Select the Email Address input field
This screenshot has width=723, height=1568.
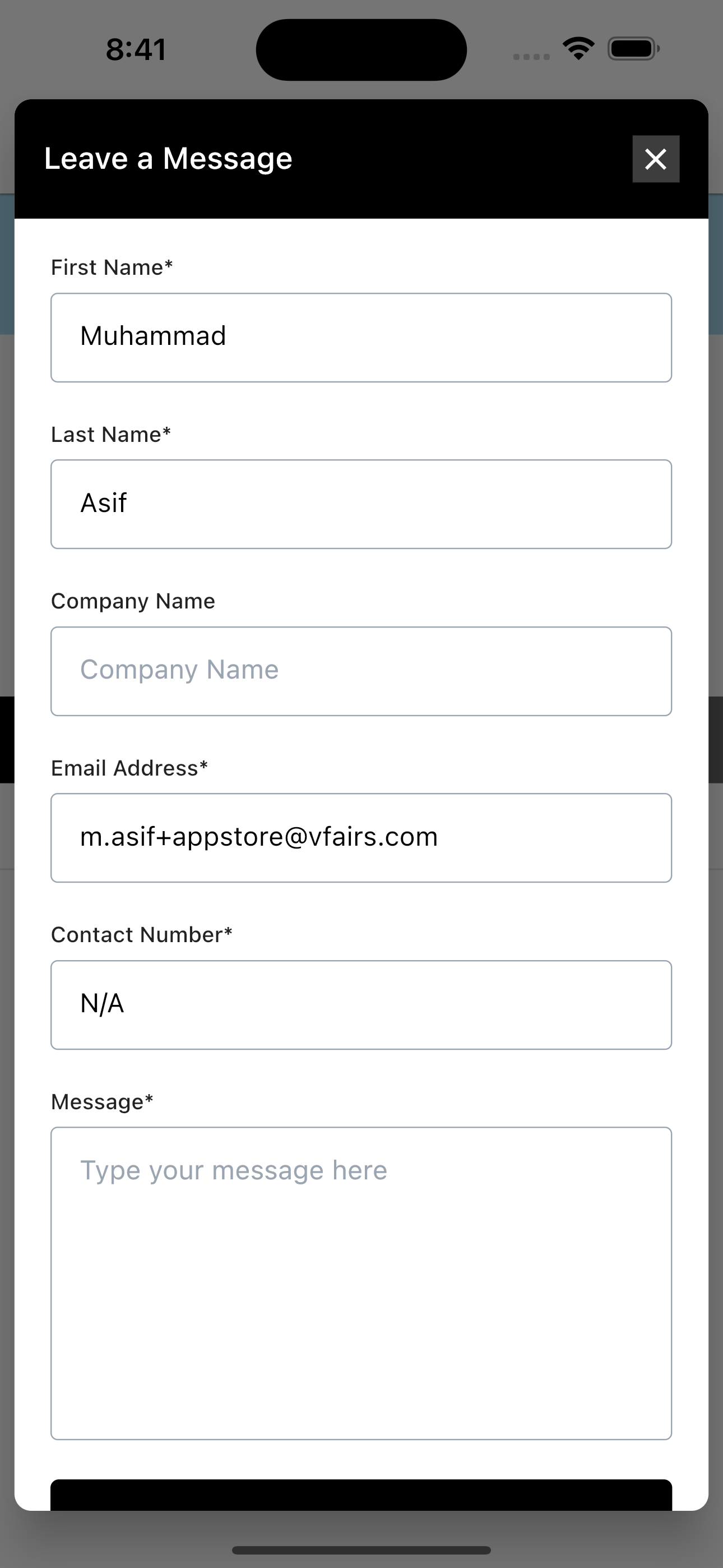coord(361,838)
